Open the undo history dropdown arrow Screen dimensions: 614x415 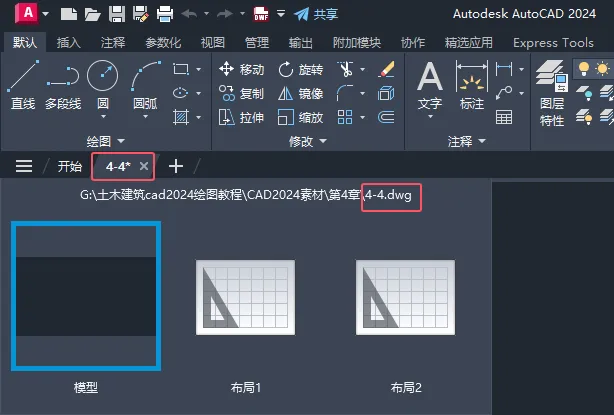pyautogui.click(x=206, y=14)
